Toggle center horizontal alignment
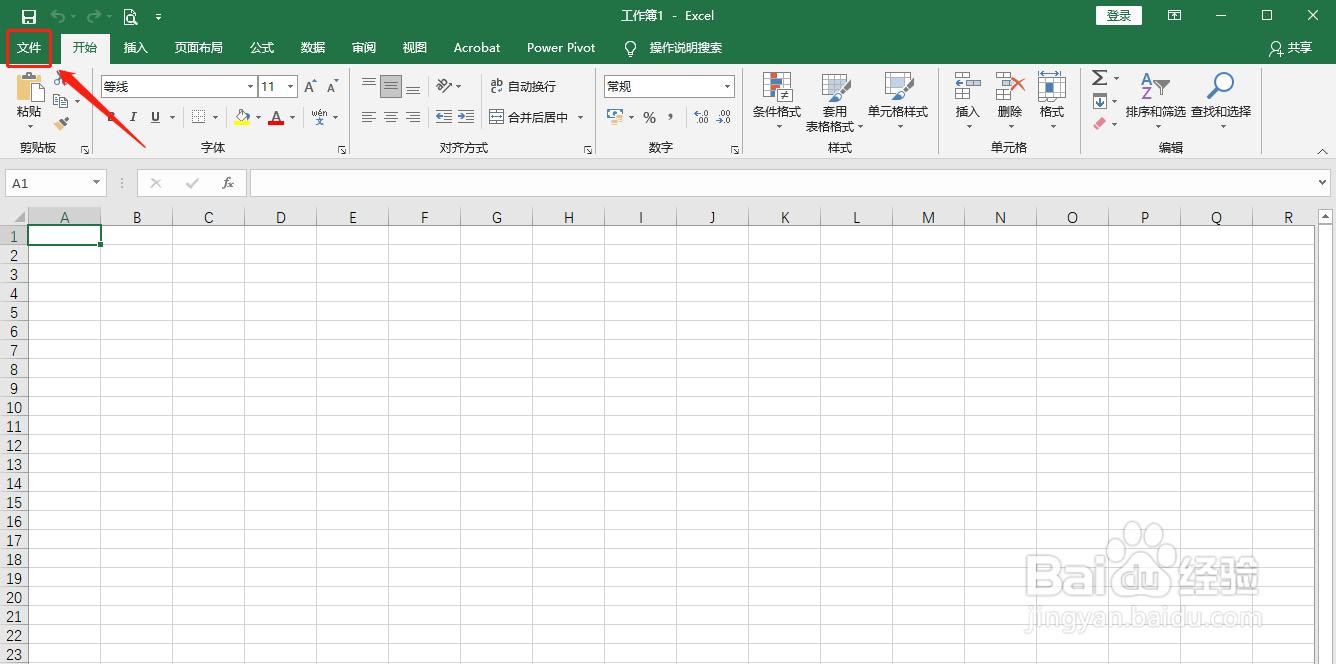 (391, 117)
